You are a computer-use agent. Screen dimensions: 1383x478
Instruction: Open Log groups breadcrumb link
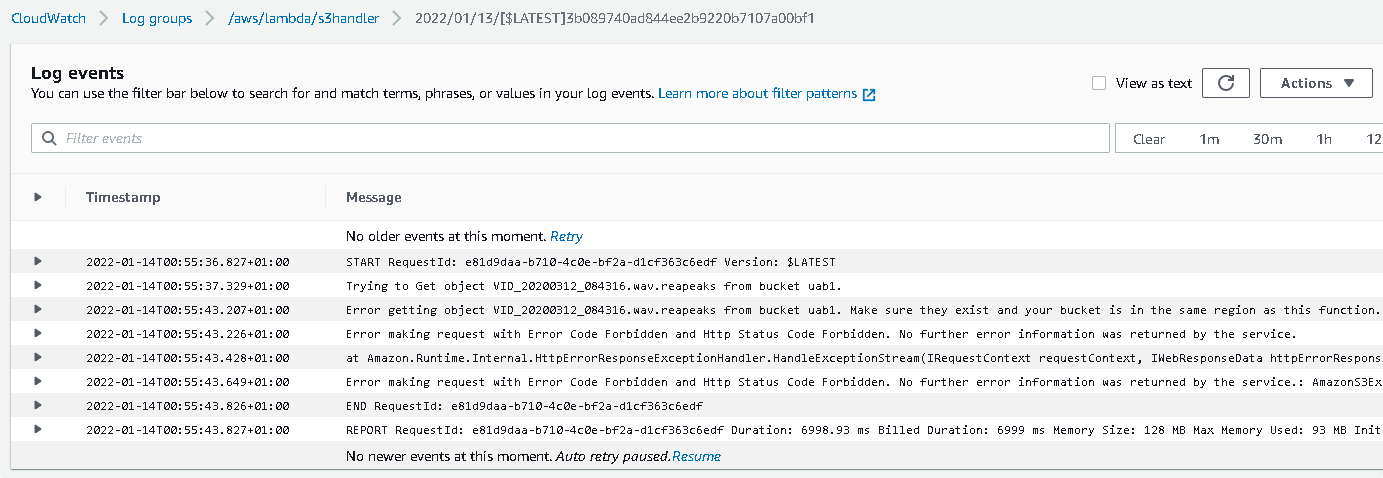(x=157, y=18)
